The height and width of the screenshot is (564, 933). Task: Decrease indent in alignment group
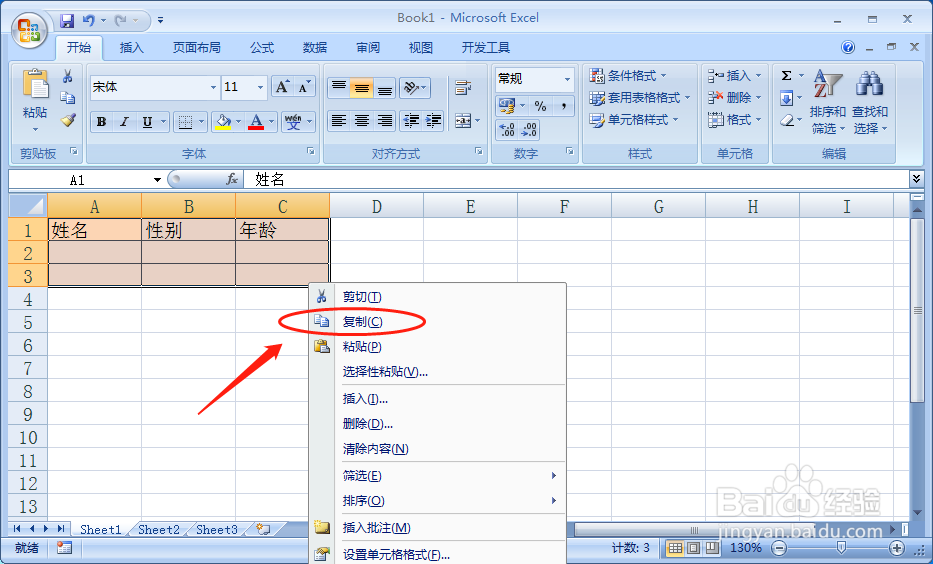pyautogui.click(x=411, y=121)
